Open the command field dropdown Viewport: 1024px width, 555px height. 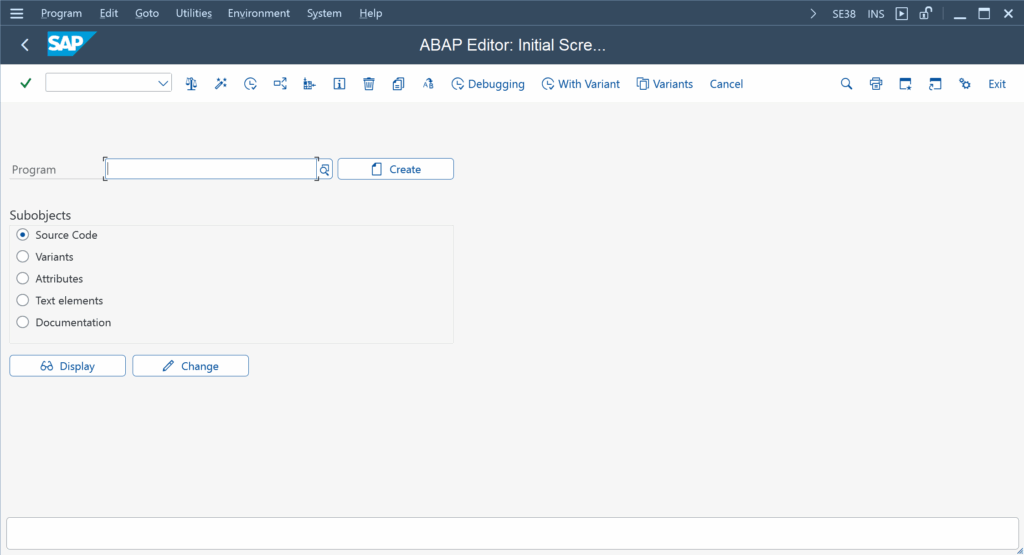pos(163,84)
